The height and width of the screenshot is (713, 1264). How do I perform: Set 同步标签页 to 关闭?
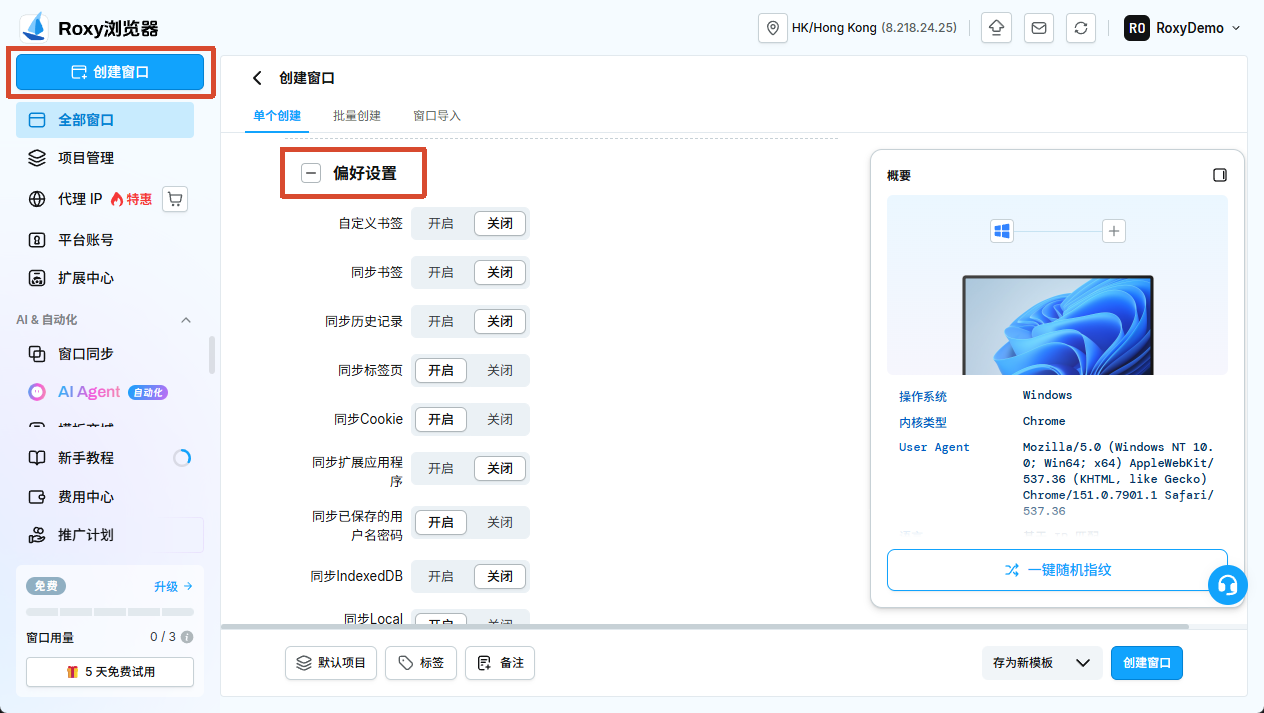tap(500, 370)
